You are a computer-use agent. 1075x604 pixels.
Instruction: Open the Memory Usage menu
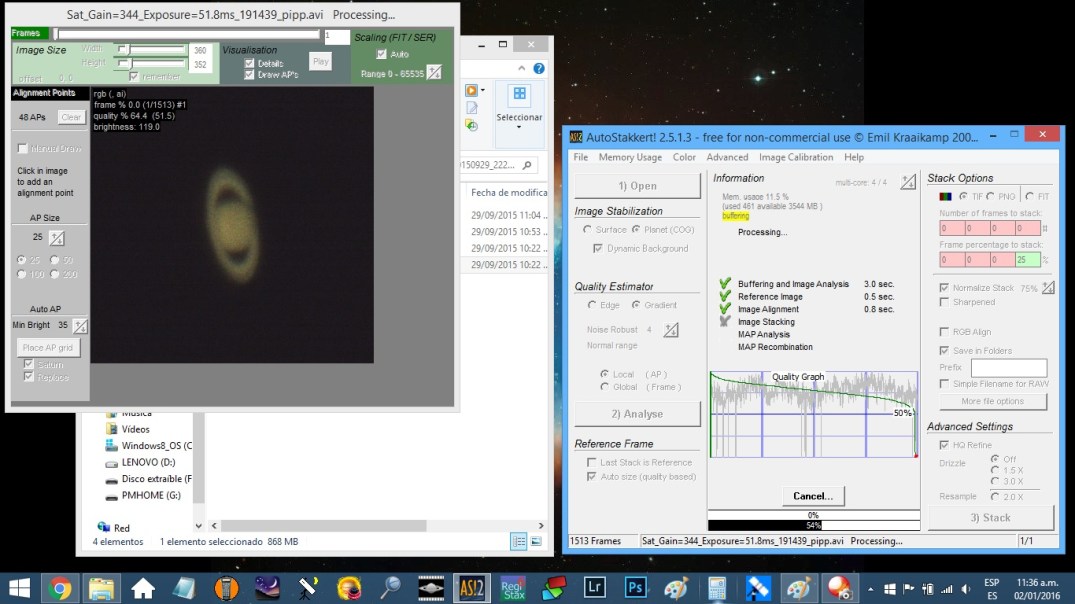point(630,157)
